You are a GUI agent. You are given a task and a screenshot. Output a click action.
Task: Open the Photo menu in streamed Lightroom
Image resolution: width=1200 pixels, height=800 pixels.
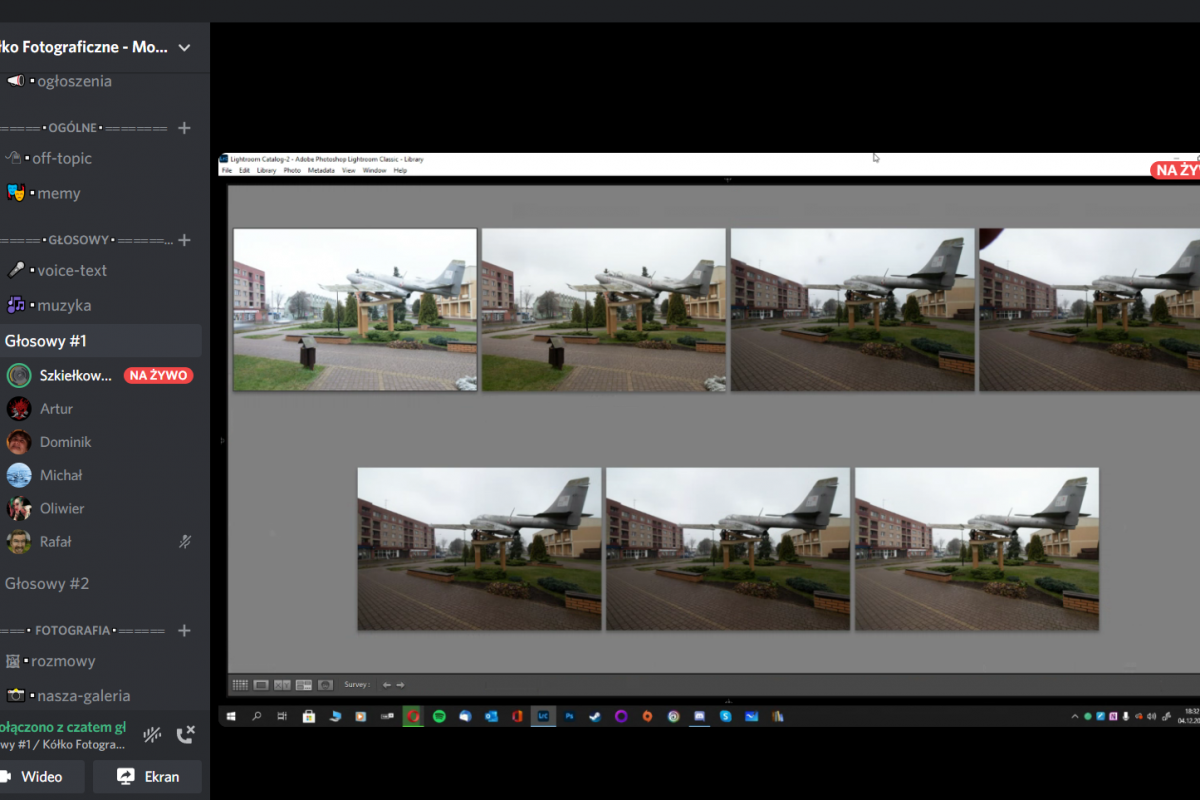[x=292, y=171]
